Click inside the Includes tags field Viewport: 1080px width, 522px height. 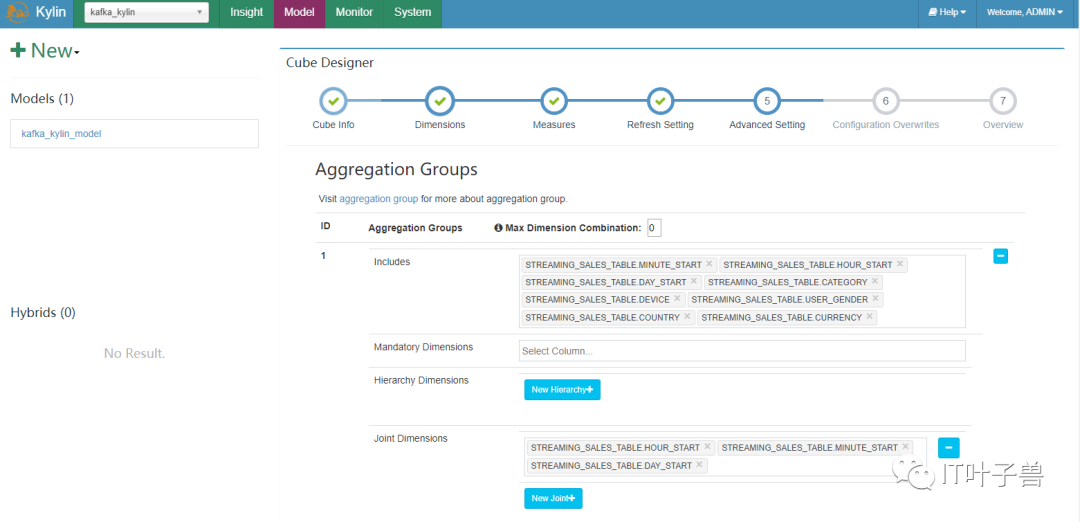[742, 291]
